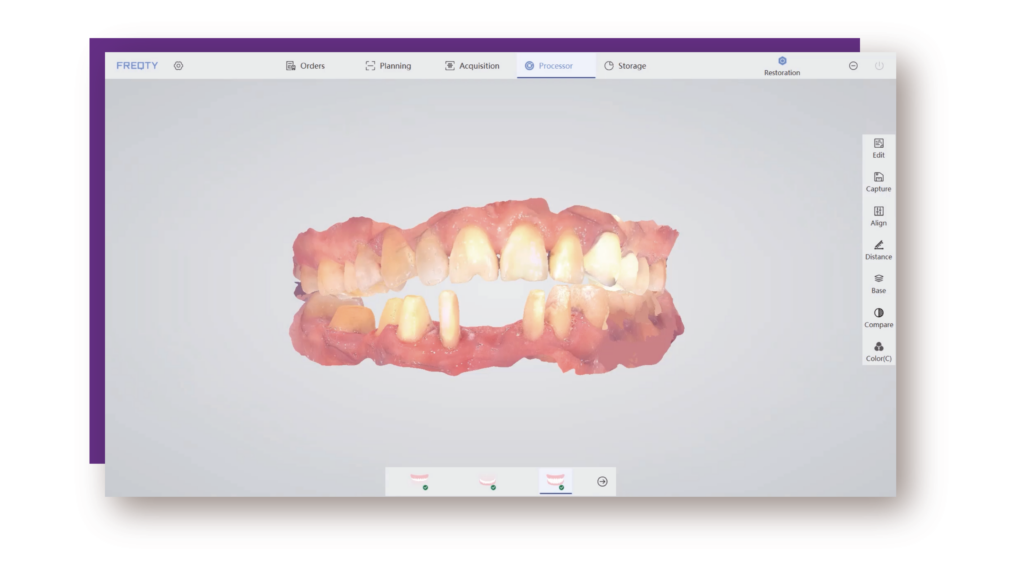Screen dimensions: 1024x572
Task: Click the minimize circle icon in the top bar
Action: [x=853, y=66]
